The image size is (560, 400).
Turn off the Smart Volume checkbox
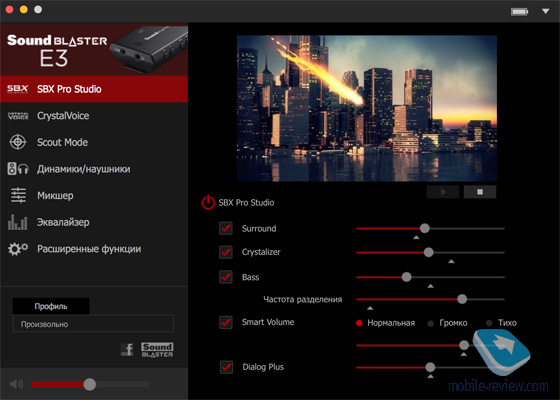point(226,322)
